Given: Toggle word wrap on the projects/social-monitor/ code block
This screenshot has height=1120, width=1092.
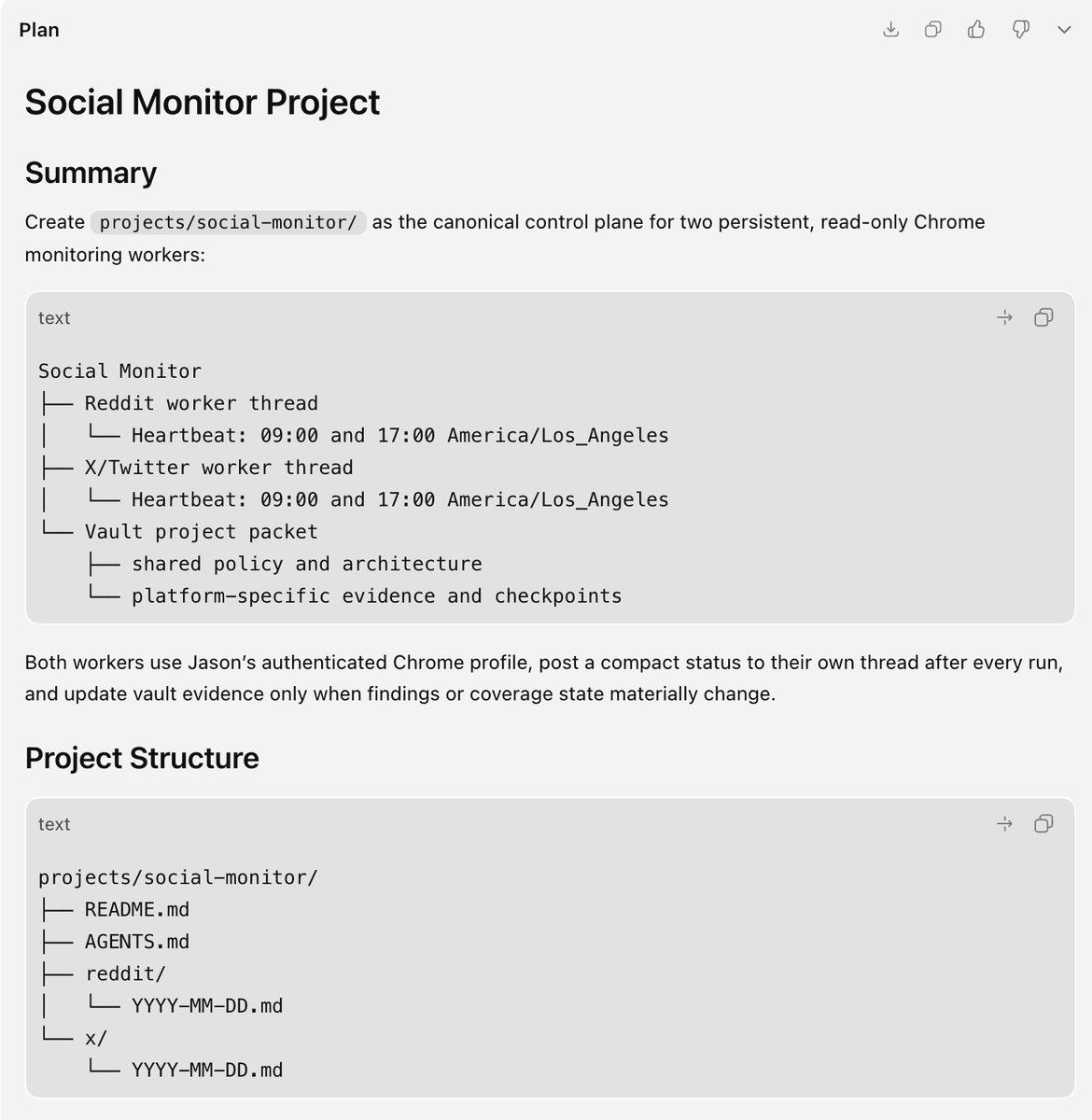Looking at the screenshot, I should pos(1004,824).
